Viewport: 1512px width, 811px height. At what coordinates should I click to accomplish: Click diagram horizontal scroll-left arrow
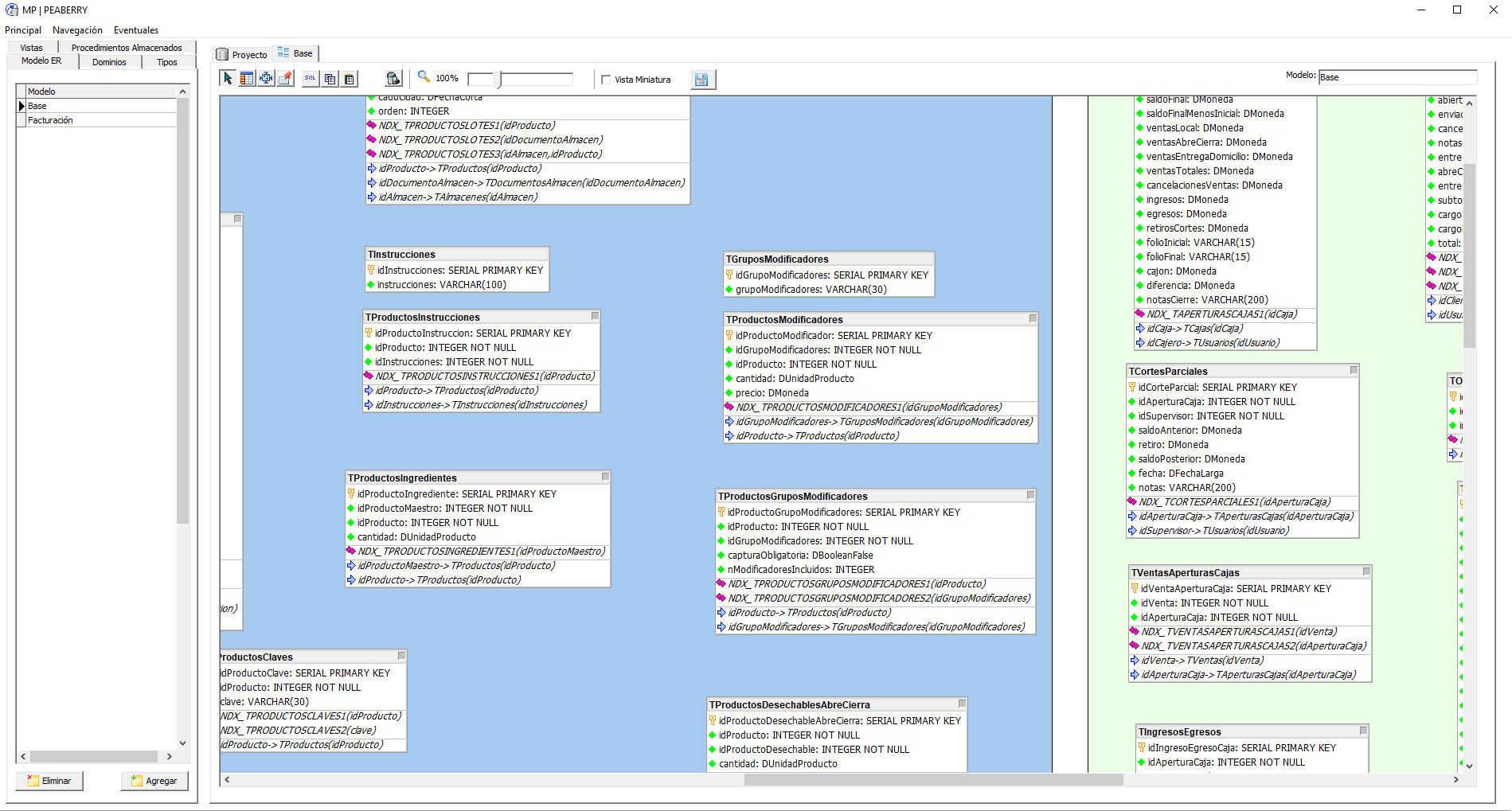coord(227,779)
